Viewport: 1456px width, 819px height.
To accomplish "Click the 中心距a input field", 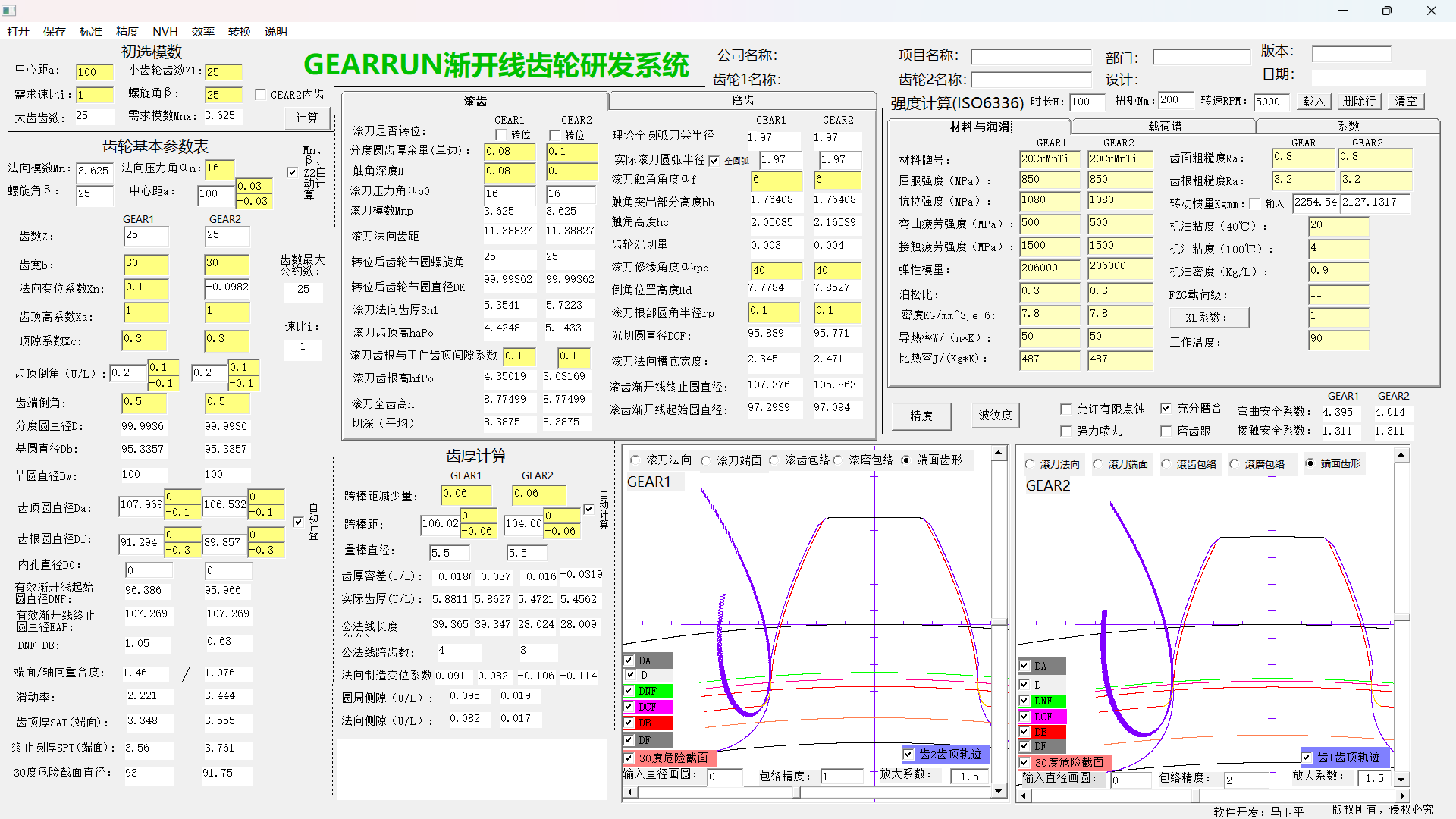I will pyautogui.click(x=94, y=72).
